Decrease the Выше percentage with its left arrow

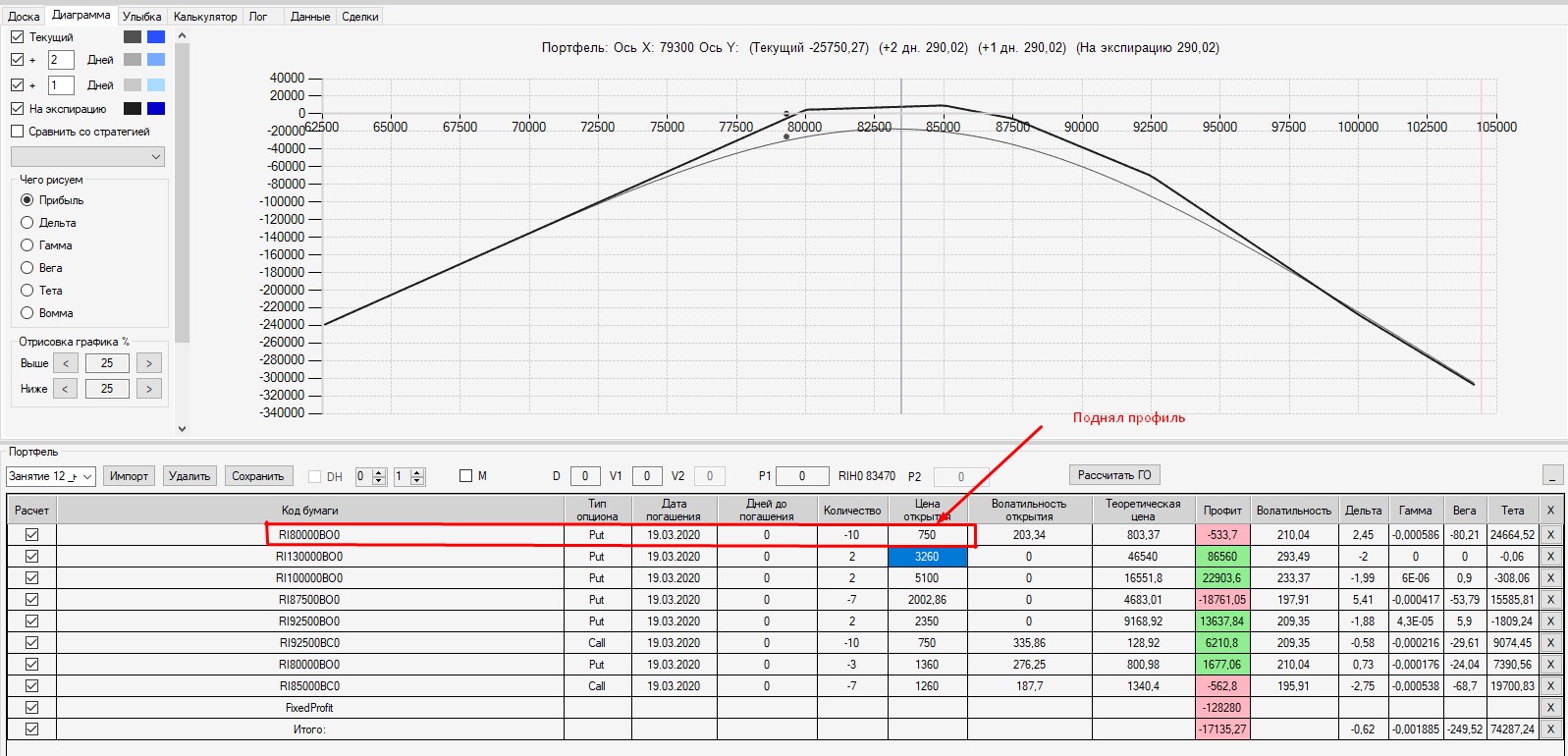pyautogui.click(x=66, y=363)
